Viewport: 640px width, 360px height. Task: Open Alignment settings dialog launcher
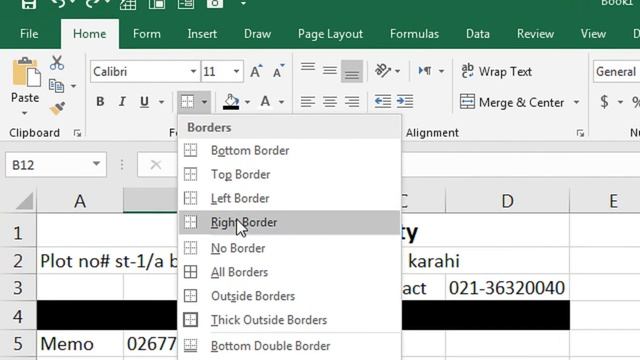click(580, 133)
